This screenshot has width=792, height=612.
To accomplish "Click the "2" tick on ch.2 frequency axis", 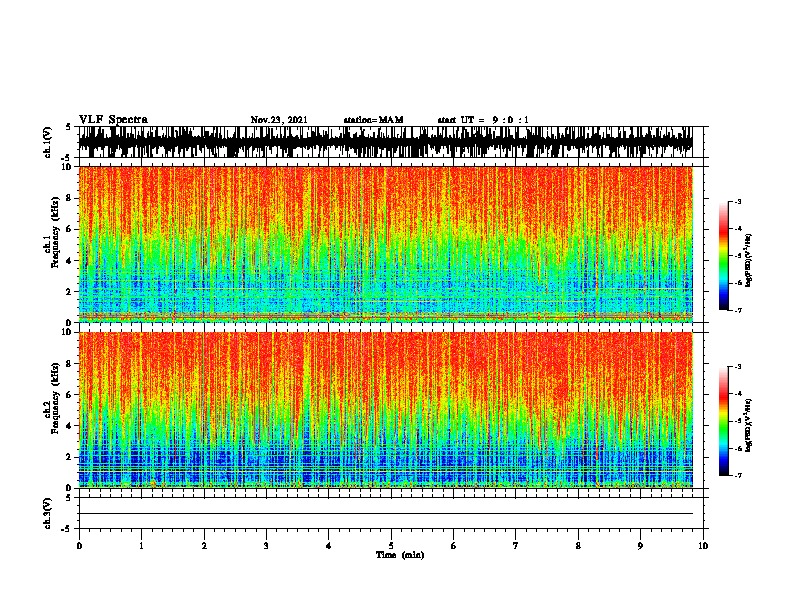I will (x=70, y=457).
